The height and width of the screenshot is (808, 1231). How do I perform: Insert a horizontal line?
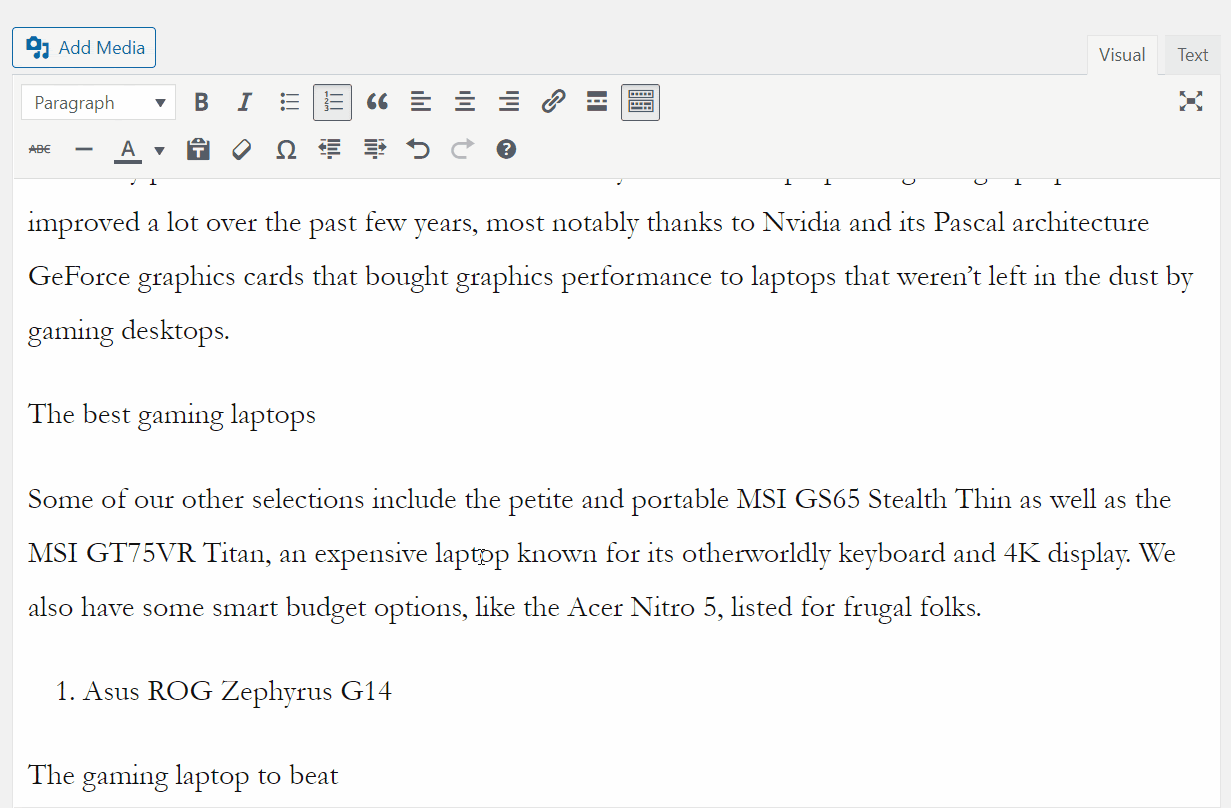[84, 149]
